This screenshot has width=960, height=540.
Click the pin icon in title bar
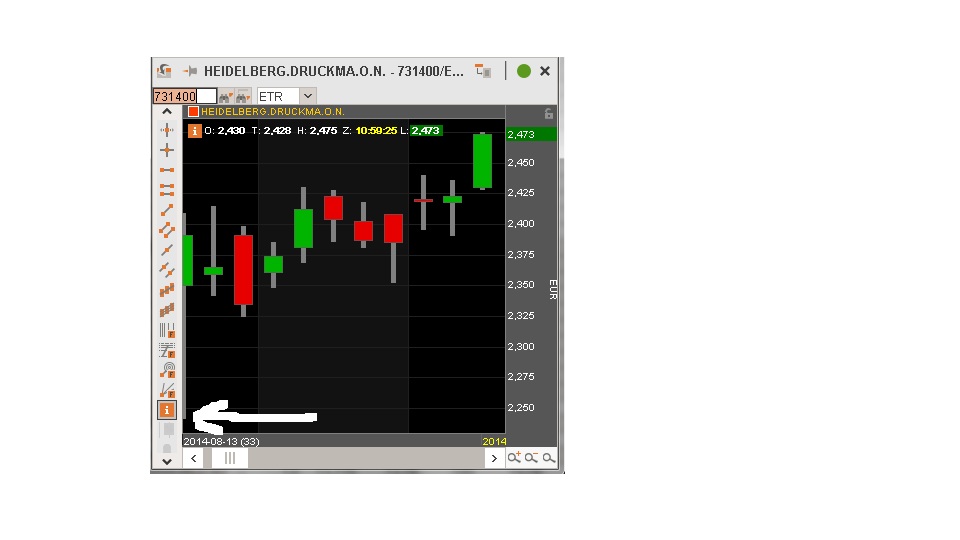point(190,71)
